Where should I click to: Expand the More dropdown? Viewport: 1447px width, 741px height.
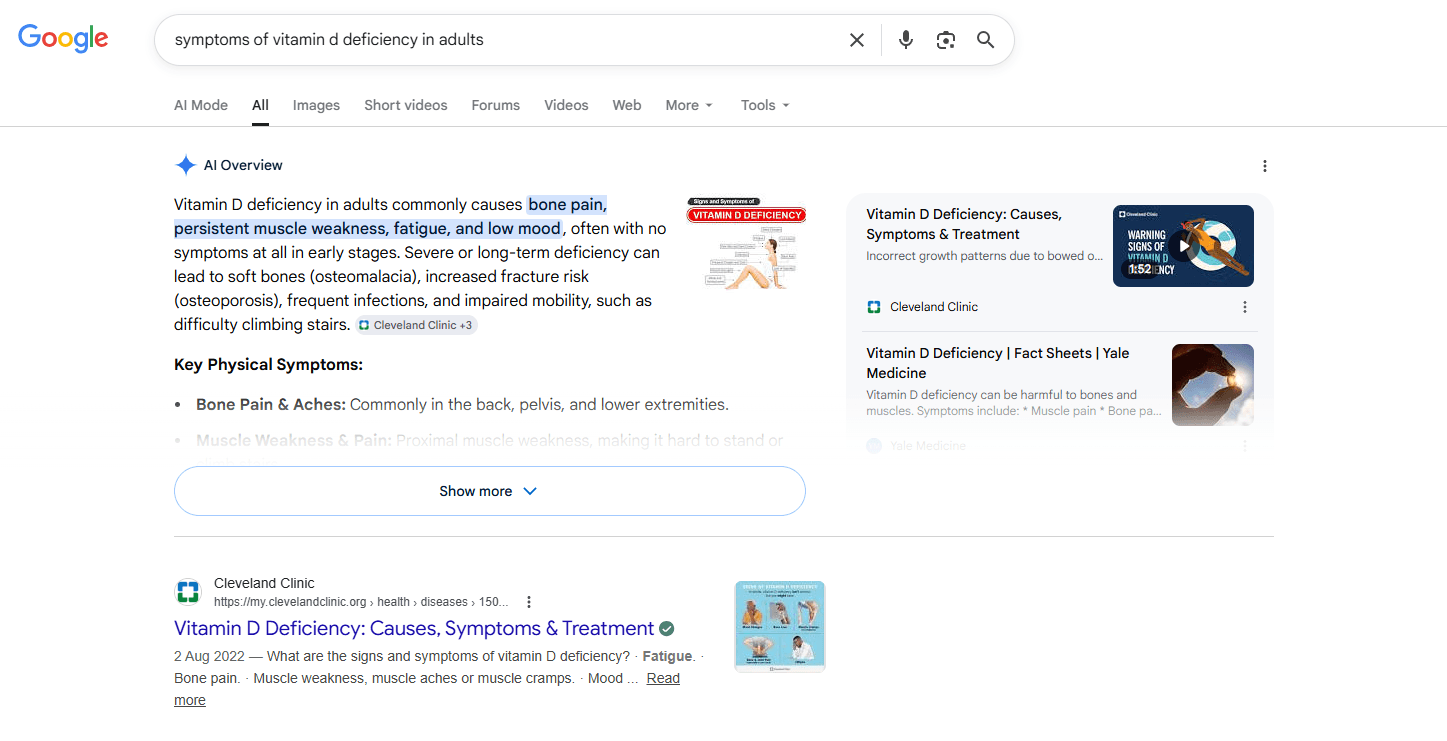689,105
